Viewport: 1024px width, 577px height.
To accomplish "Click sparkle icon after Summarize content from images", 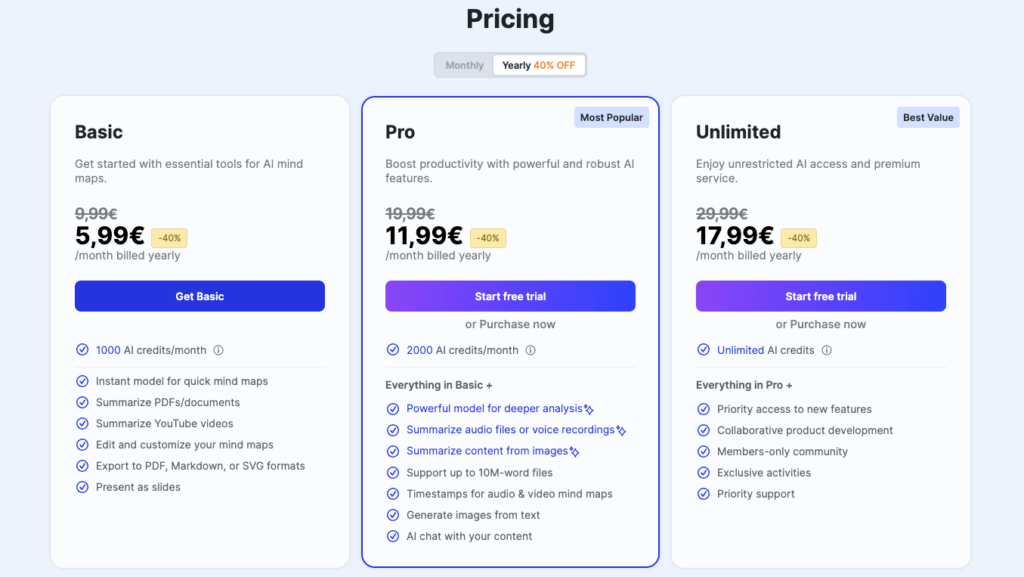I will (574, 451).
